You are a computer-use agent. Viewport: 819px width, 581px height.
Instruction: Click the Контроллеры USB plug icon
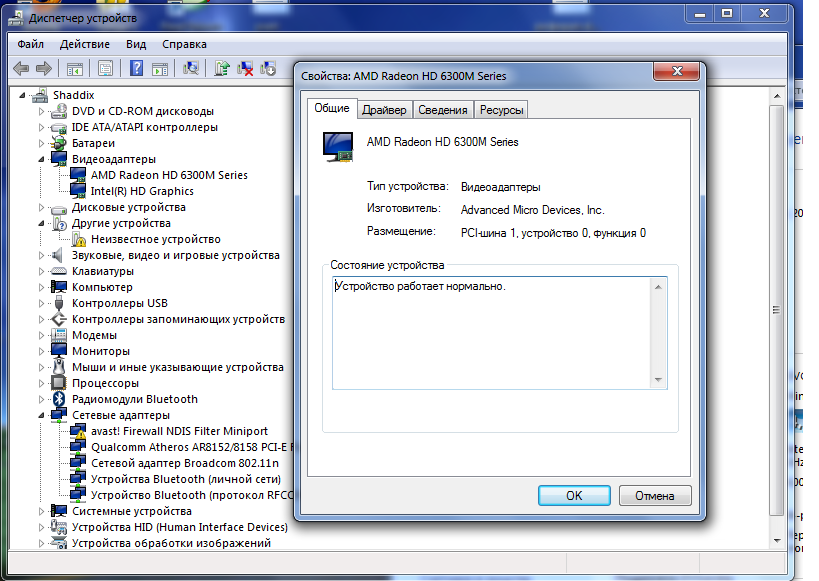click(x=59, y=303)
